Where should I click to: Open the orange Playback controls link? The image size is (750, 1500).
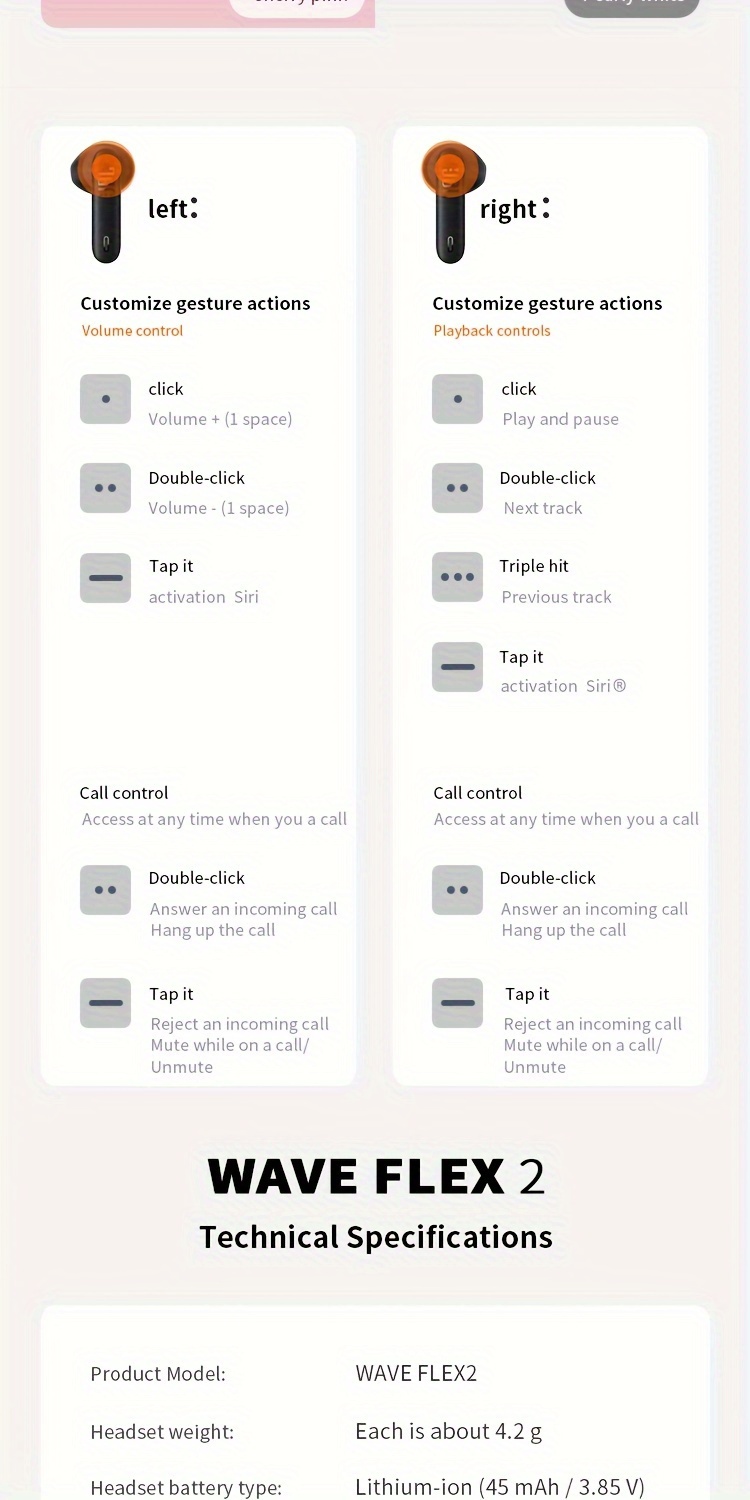click(491, 331)
